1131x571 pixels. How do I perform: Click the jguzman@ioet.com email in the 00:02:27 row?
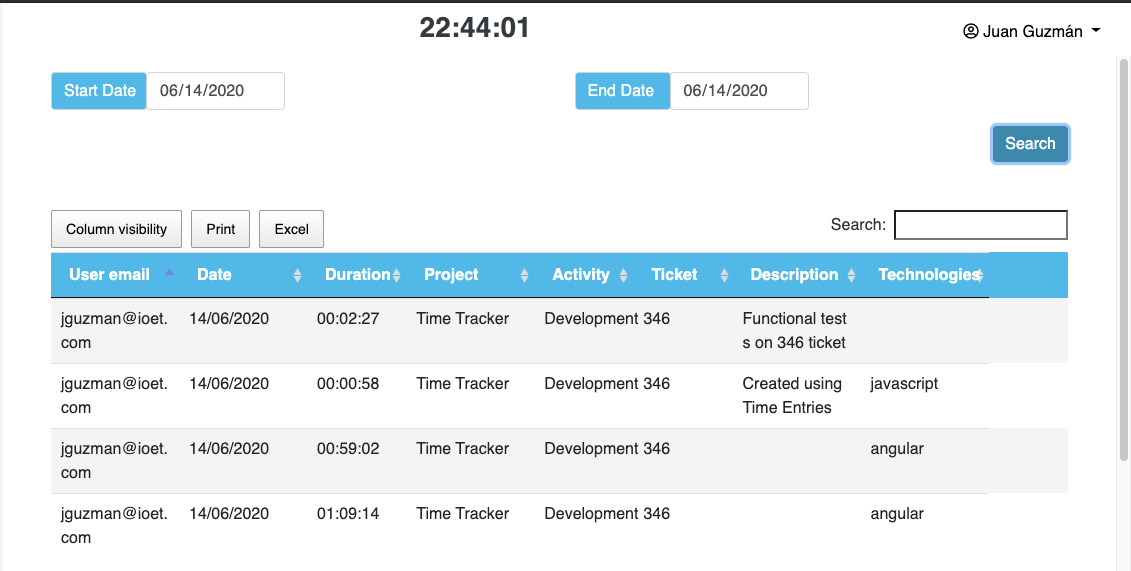tap(114, 330)
